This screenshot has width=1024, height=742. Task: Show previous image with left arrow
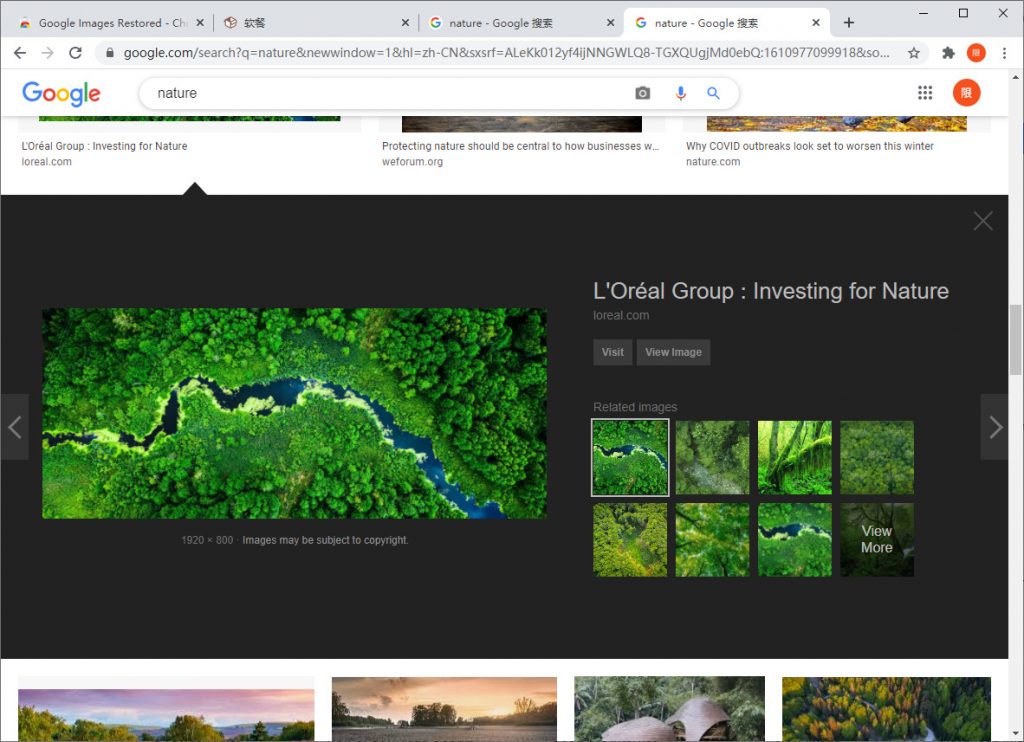pos(15,427)
